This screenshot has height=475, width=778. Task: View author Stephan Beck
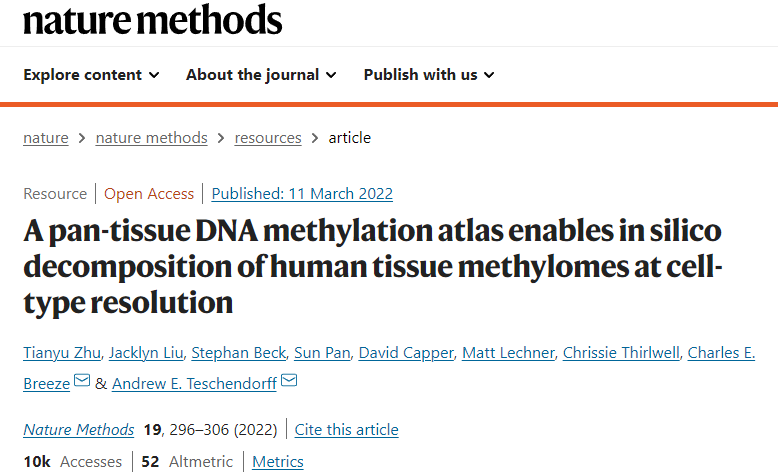(239, 352)
